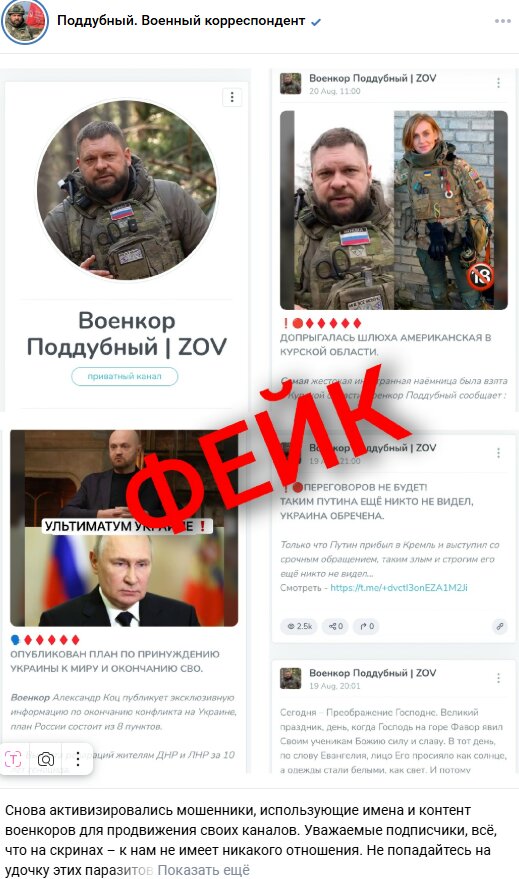The image size is (519, 879).
Task: Open author name Поддубный. Военный корреспондент
Action: (x=181, y=21)
